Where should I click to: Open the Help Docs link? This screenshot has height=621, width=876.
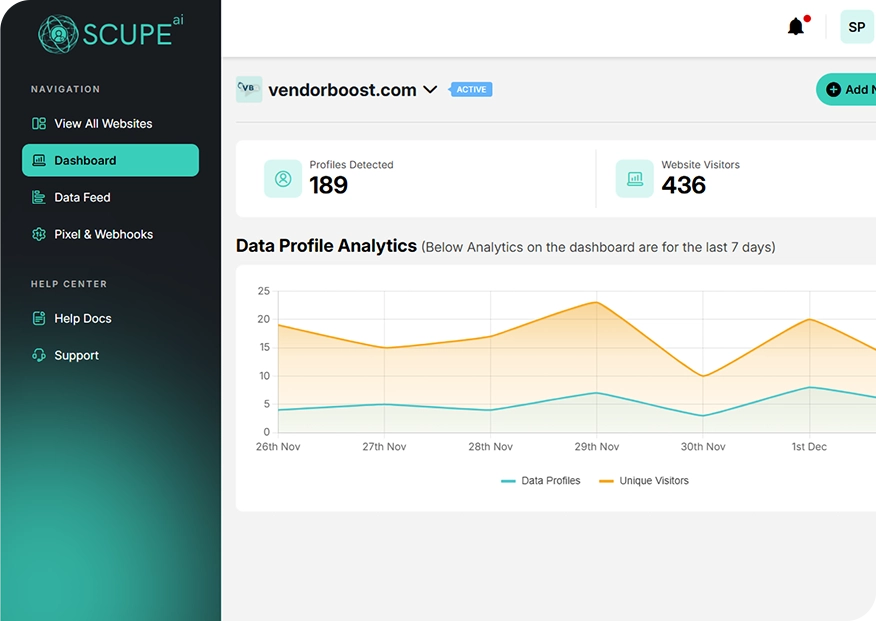point(82,319)
